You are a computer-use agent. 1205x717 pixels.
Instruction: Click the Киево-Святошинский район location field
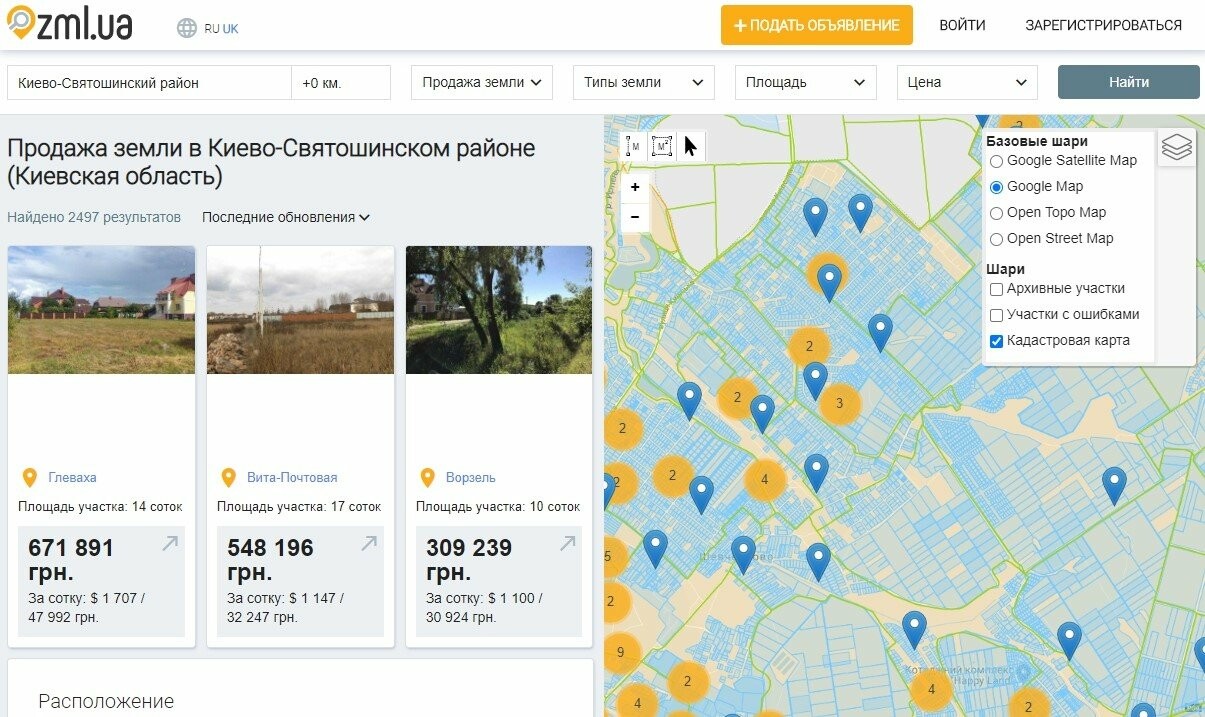(148, 83)
